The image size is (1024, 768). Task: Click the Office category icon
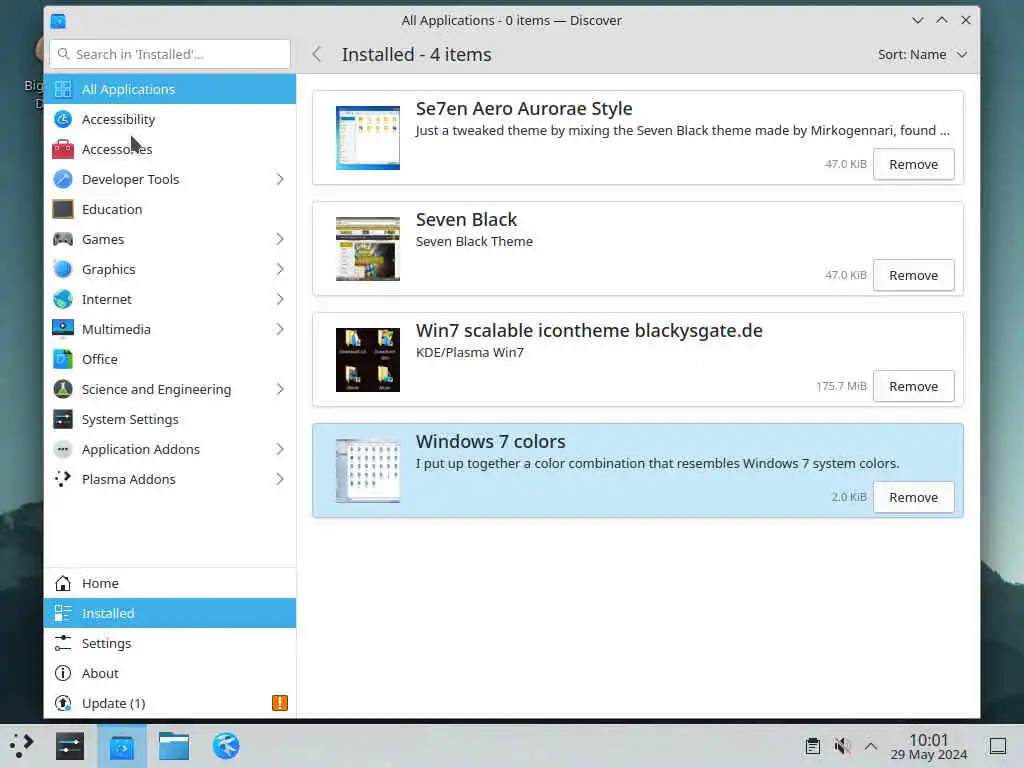63,359
